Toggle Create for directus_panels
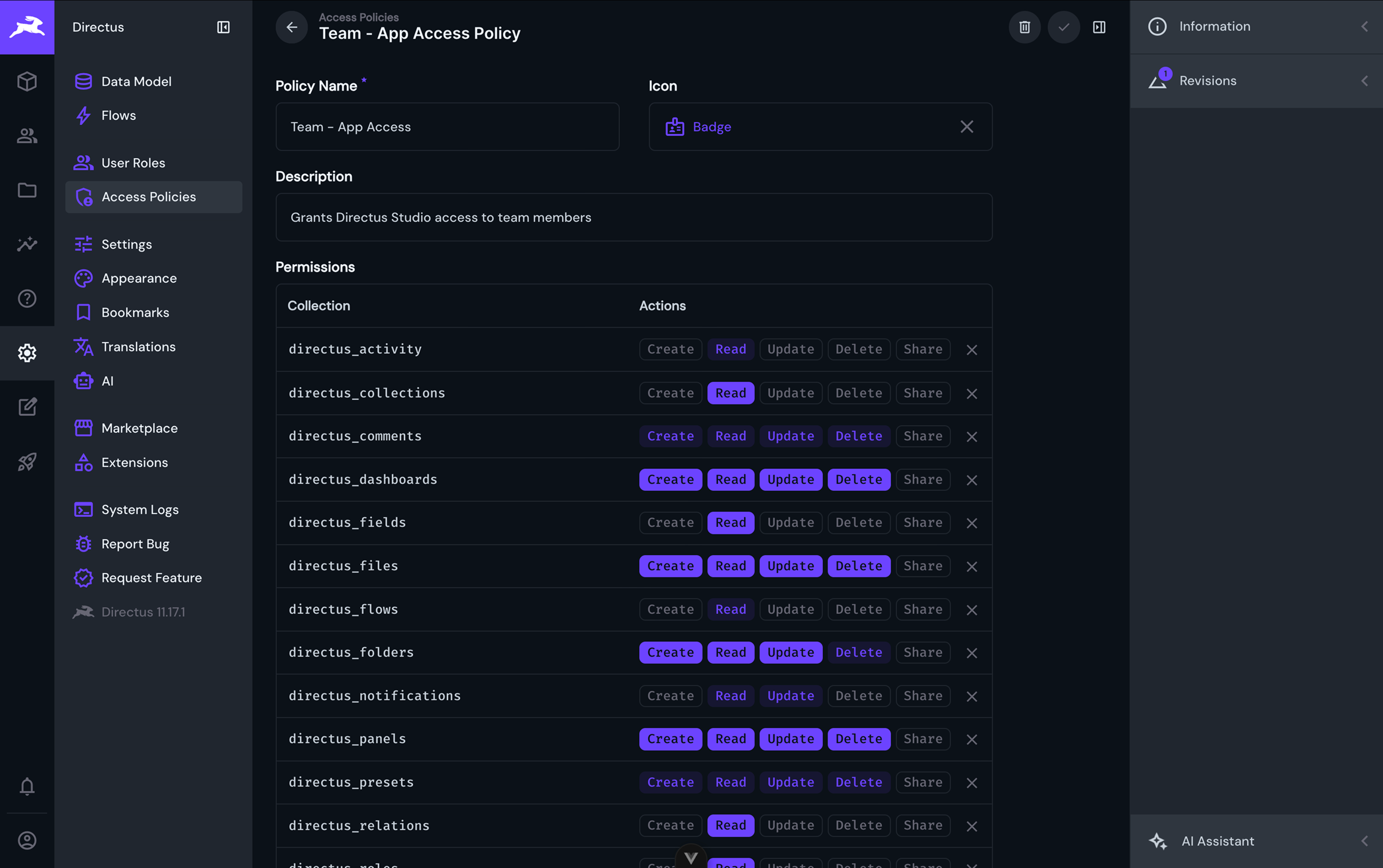This screenshot has width=1383, height=868. click(670, 739)
